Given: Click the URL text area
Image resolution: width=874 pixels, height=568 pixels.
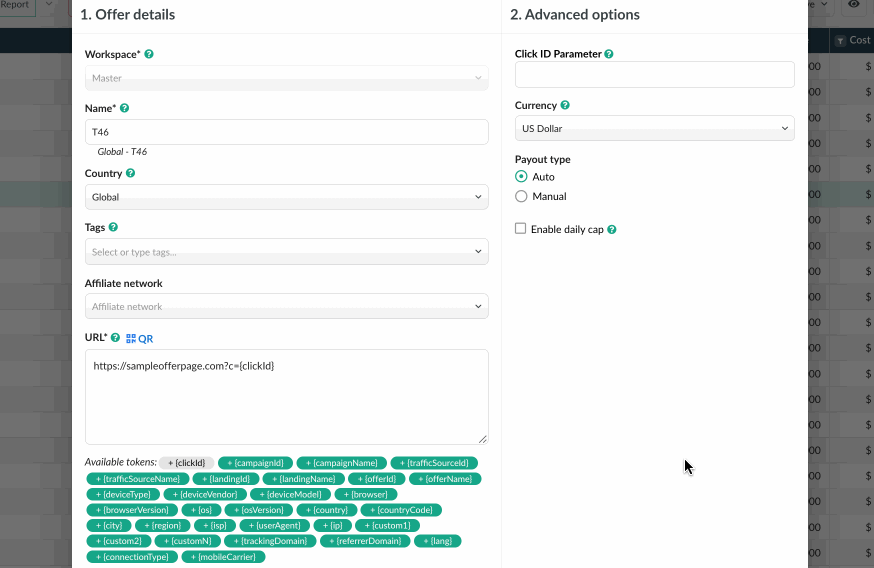Looking at the screenshot, I should tap(287, 397).
